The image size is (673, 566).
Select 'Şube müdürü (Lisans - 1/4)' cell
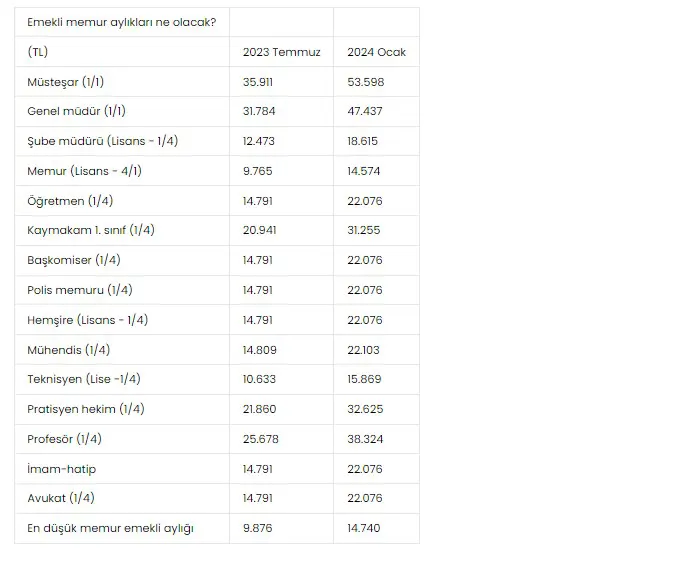(102, 141)
